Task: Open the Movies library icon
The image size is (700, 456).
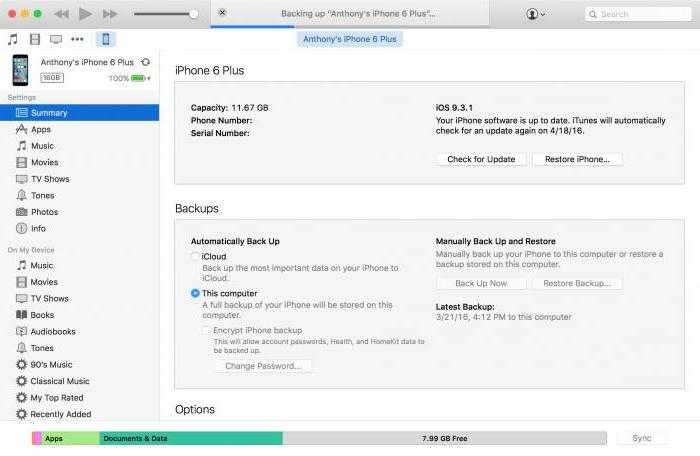Action: (35, 39)
